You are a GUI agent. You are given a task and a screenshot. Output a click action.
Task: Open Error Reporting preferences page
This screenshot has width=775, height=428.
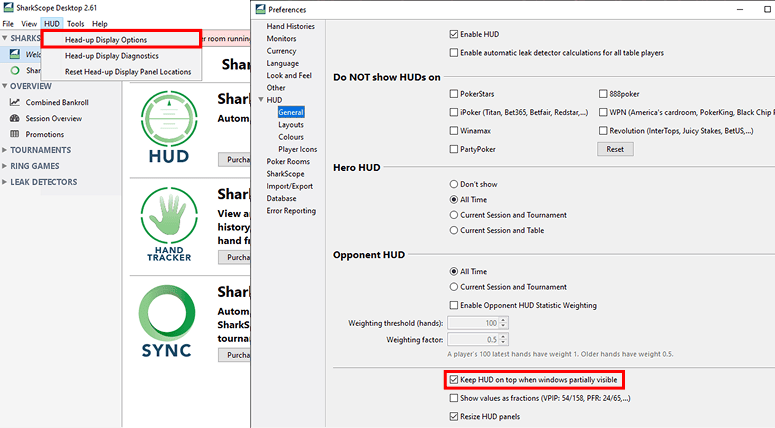(x=291, y=211)
